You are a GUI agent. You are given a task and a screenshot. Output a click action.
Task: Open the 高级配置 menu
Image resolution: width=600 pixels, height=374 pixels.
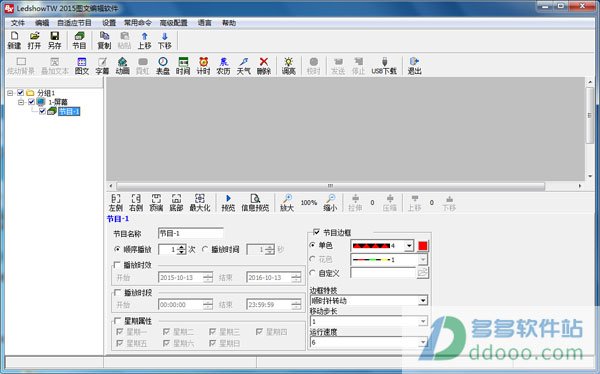pyautogui.click(x=173, y=23)
